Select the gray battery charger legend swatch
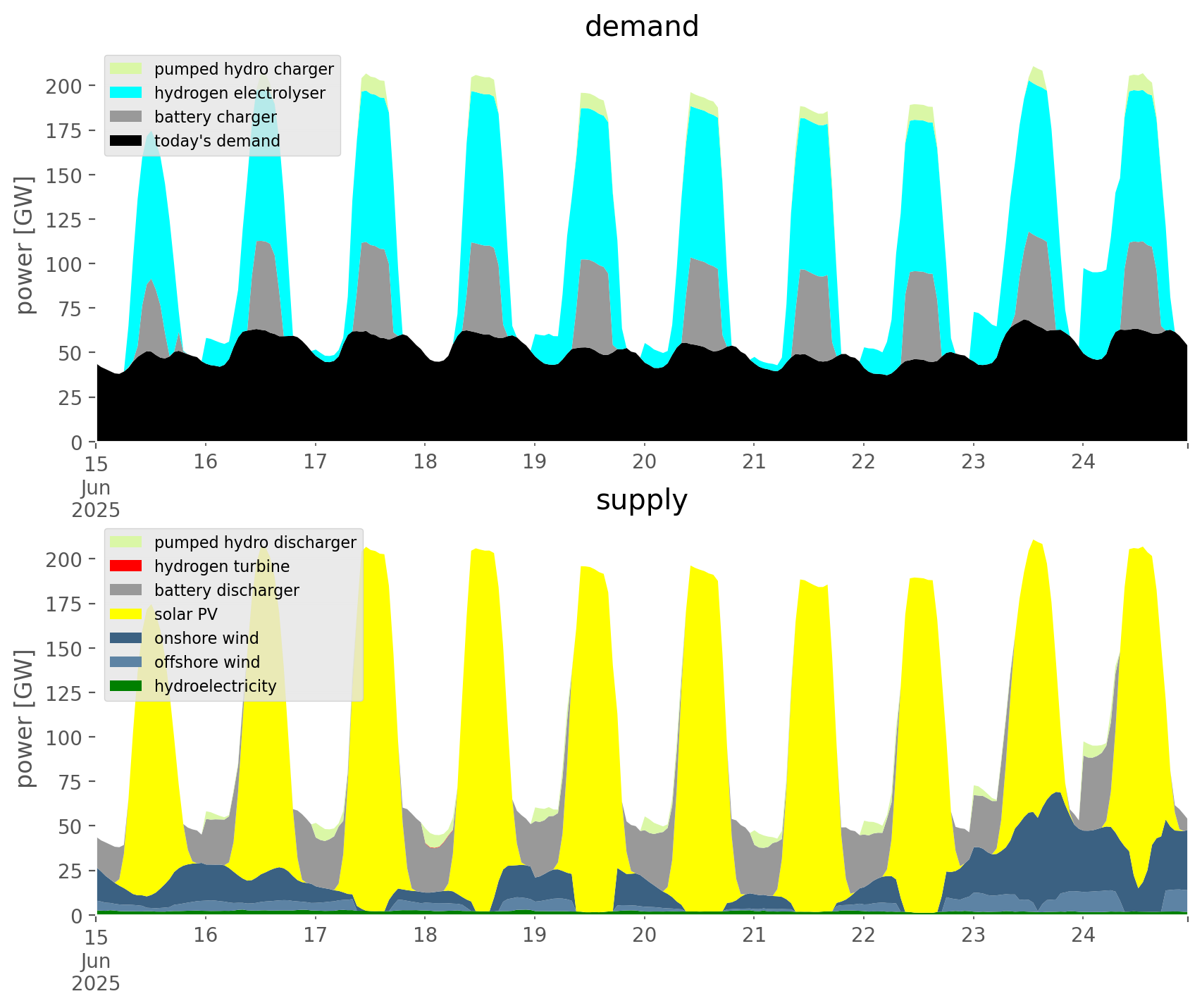 [x=126, y=117]
